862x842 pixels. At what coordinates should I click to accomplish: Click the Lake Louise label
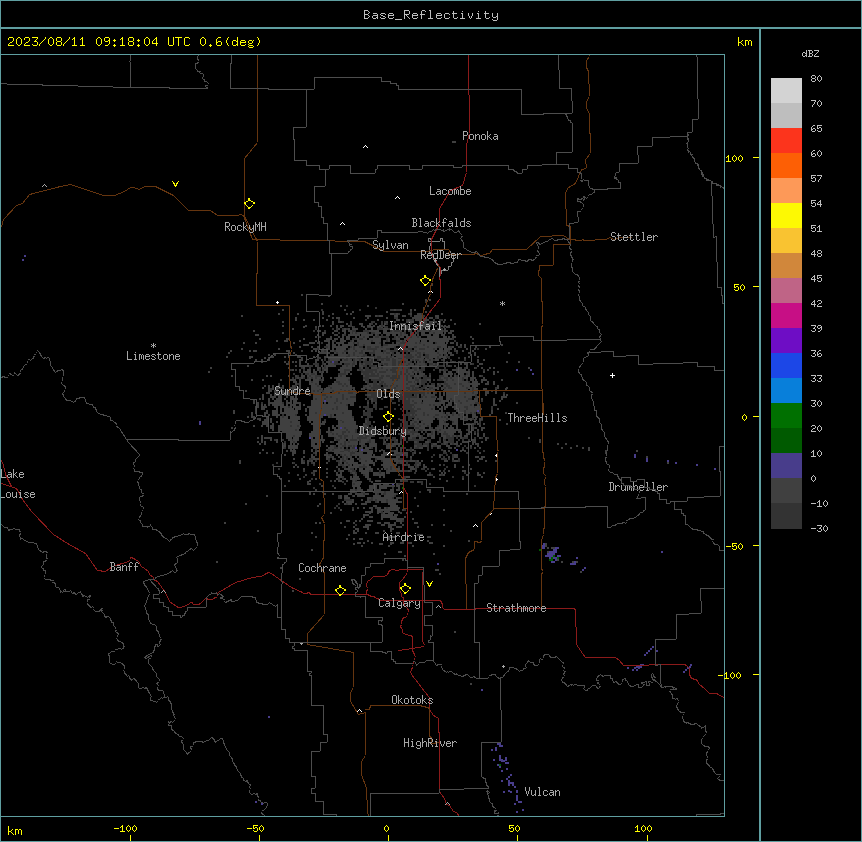18,484
